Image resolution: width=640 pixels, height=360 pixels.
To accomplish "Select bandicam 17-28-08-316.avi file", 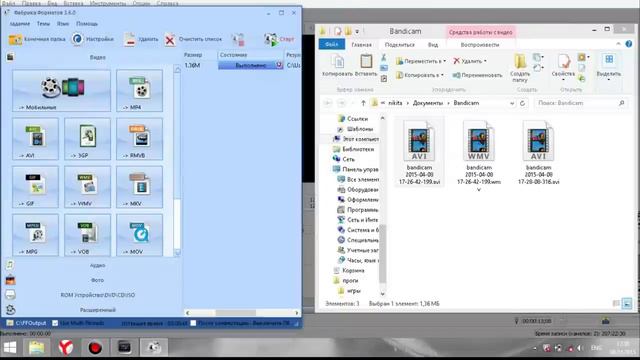I will point(538,152).
